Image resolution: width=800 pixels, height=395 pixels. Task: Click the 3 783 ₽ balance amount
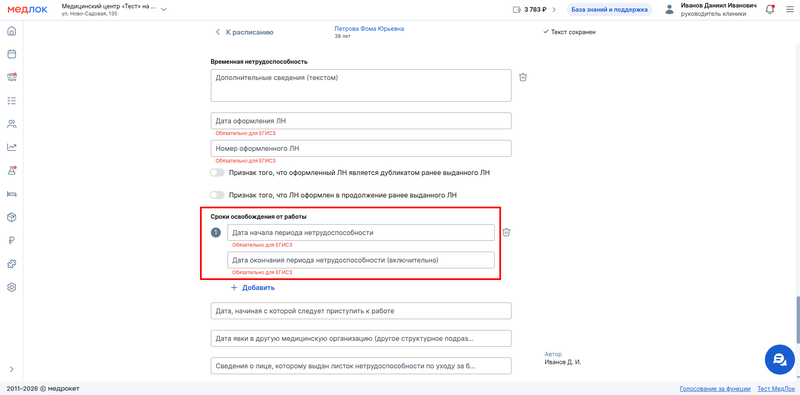[x=536, y=10]
